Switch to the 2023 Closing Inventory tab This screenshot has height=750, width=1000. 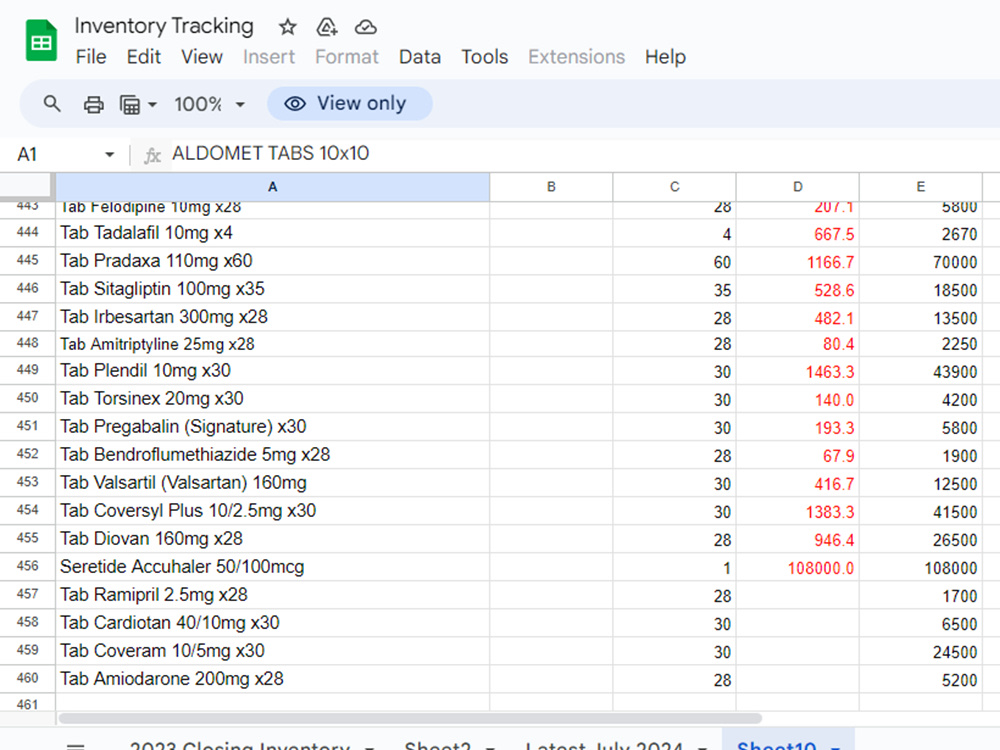tap(240, 745)
